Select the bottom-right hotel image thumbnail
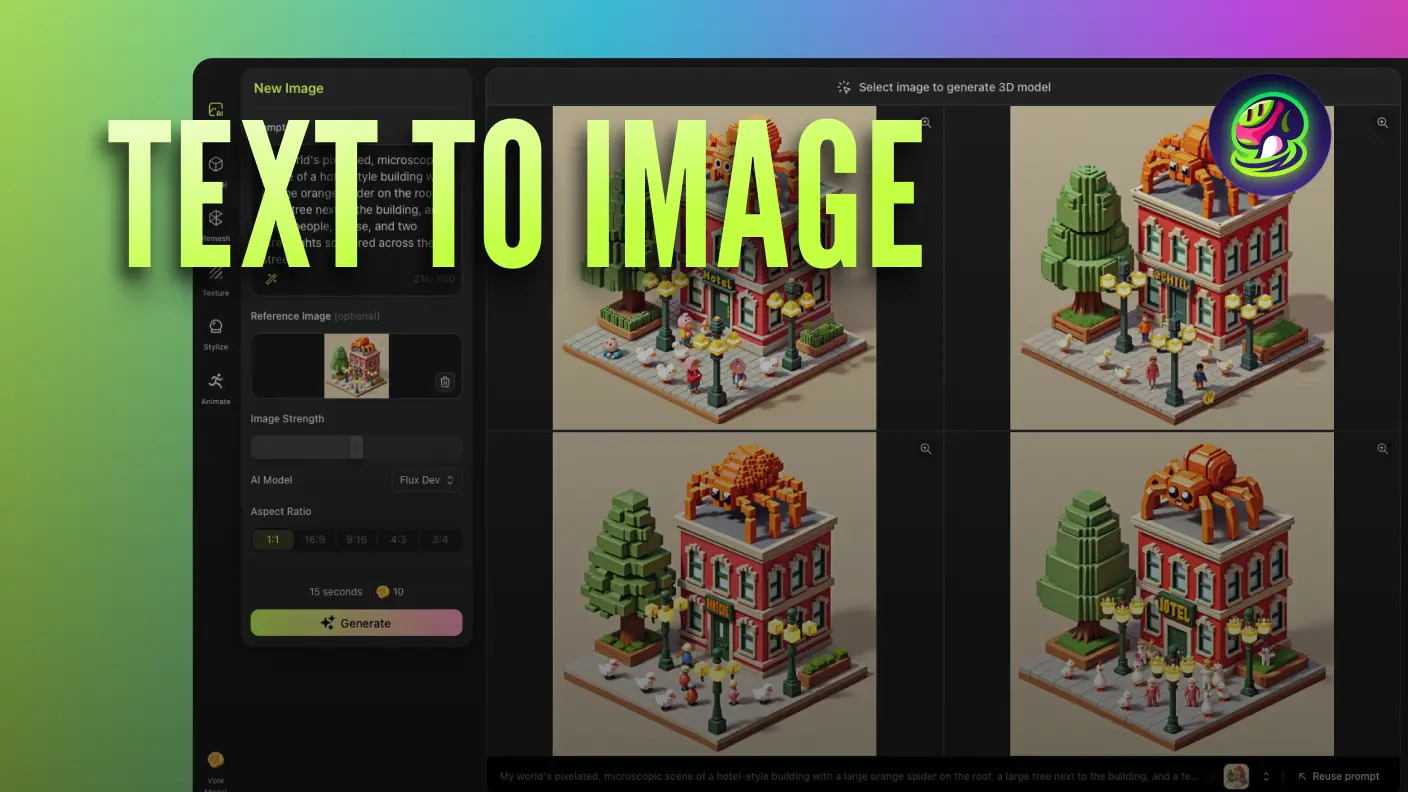1408x792 pixels. click(1171, 592)
